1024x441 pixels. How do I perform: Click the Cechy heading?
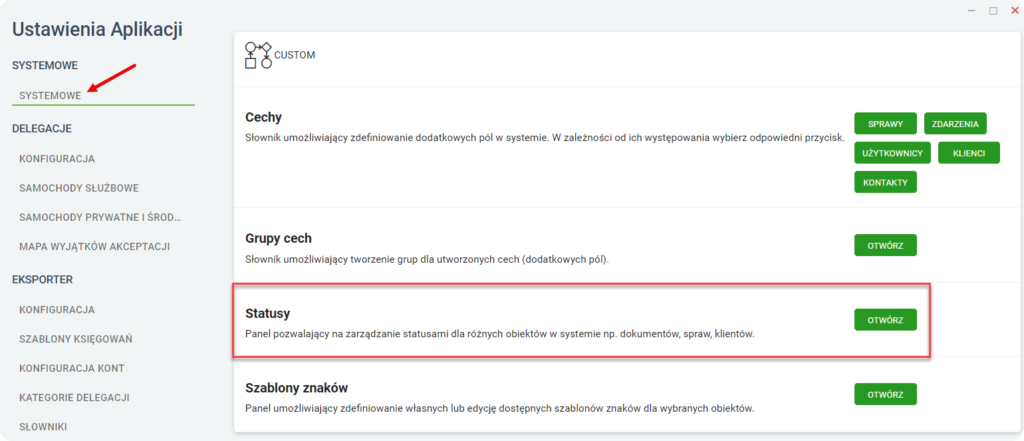[263, 118]
